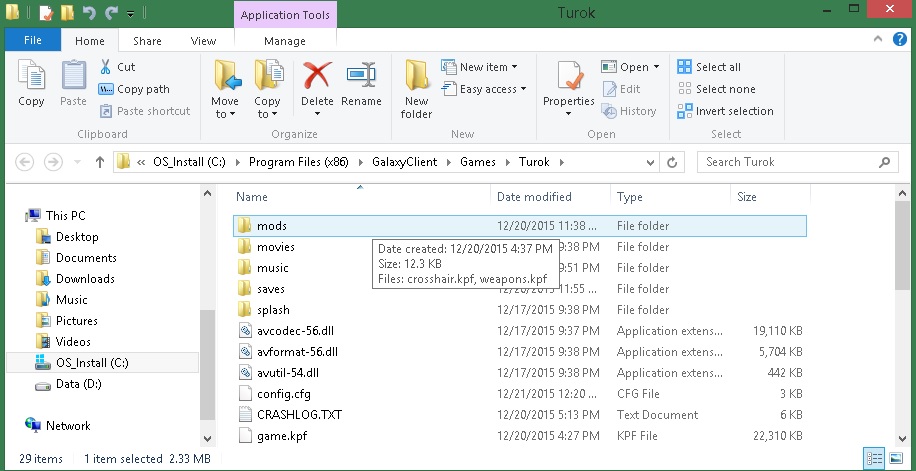This screenshot has width=916, height=471.
Task: Open the address bar history dropdown
Action: click(x=651, y=162)
